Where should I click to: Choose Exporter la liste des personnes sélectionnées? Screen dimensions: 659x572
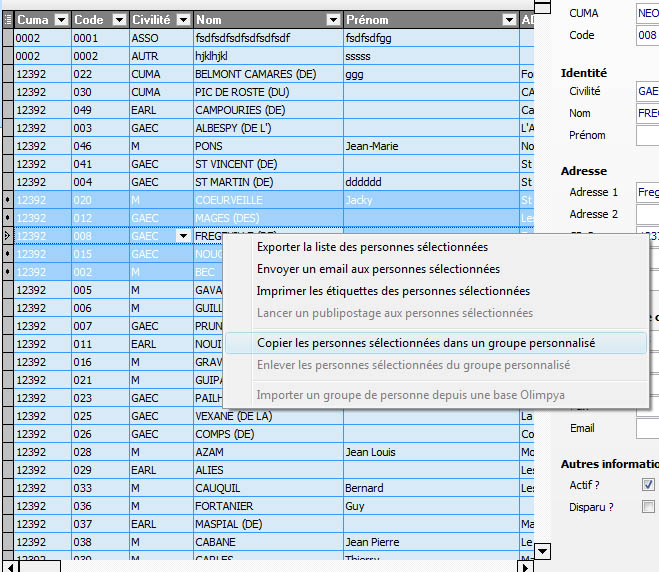pyautogui.click(x=372, y=247)
